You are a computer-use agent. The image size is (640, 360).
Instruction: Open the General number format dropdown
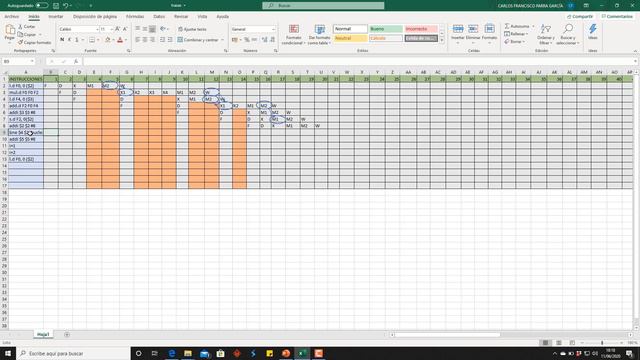click(x=273, y=29)
